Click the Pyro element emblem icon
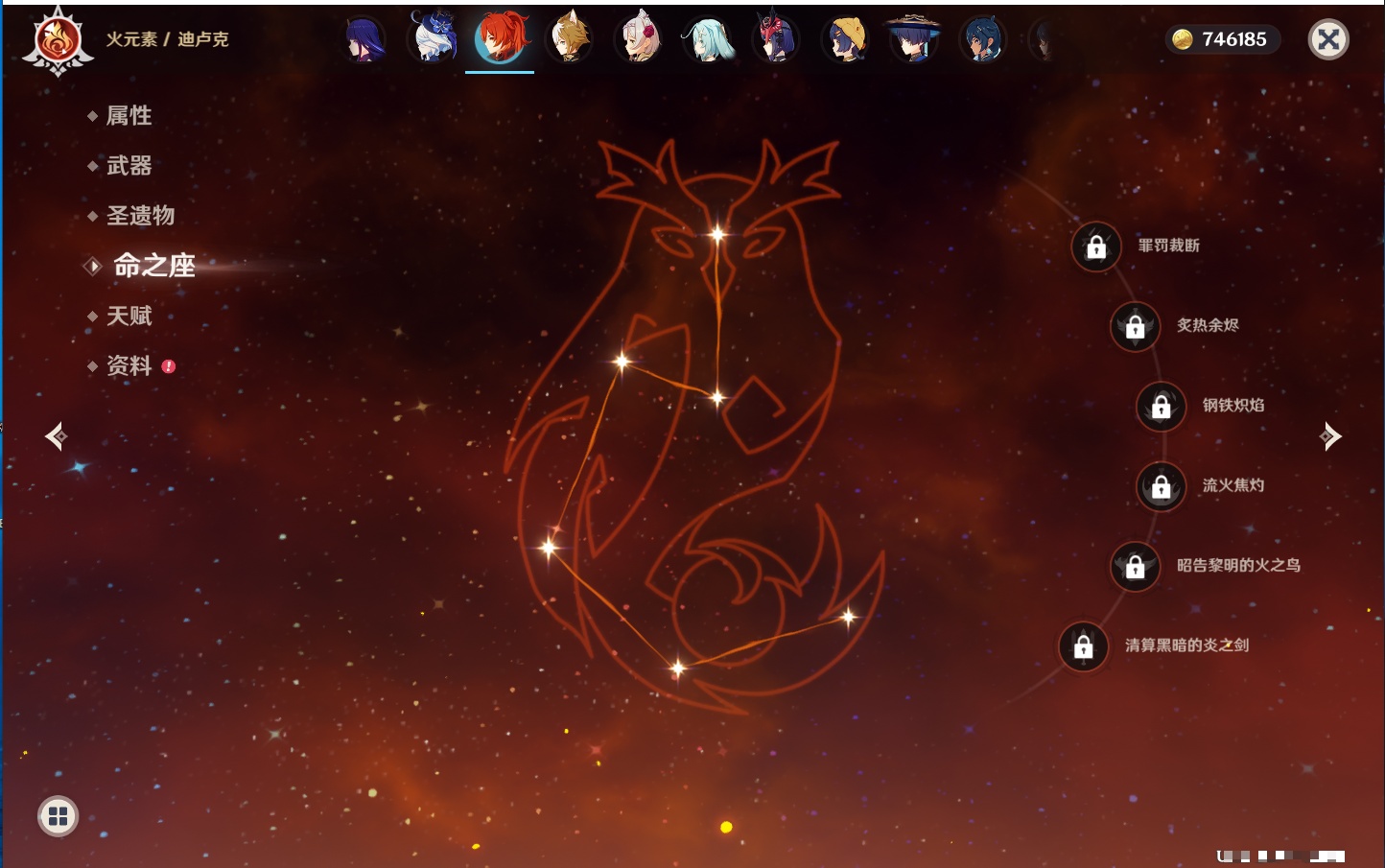Screen dimensions: 1385x868 click(x=58, y=41)
